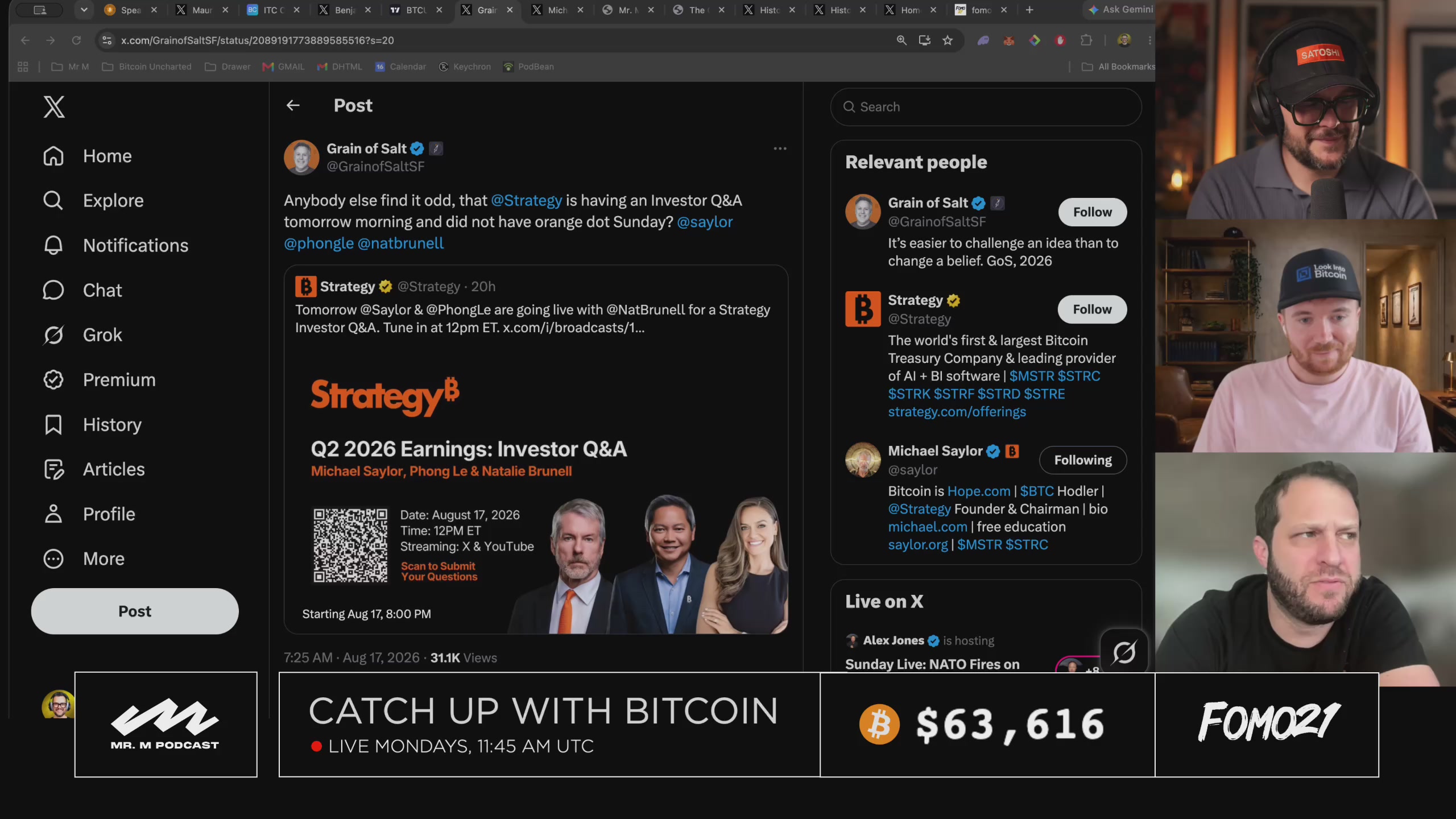Click Ask Gemini in the browser

[x=1121, y=10]
